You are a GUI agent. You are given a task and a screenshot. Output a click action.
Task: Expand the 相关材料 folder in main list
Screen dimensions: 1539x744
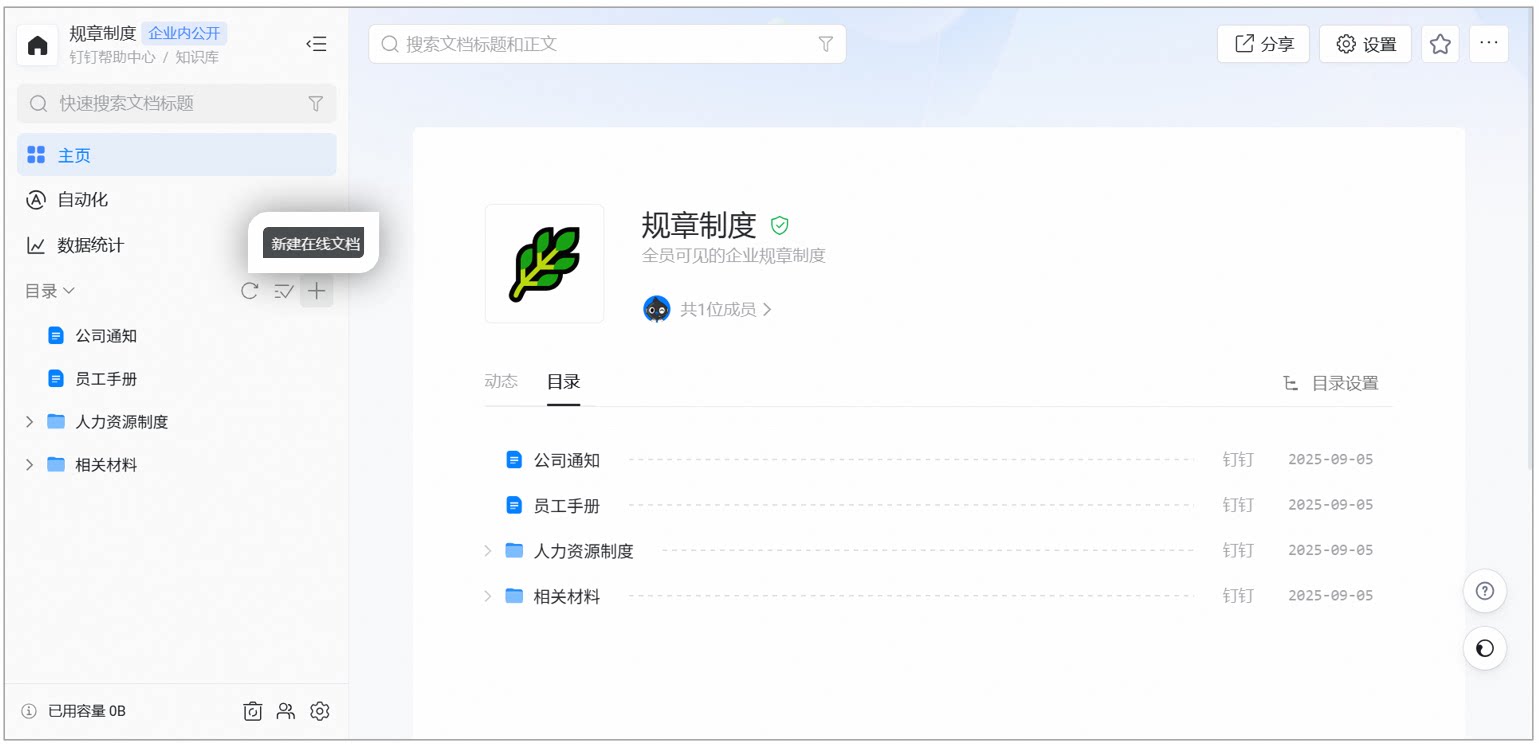[488, 596]
